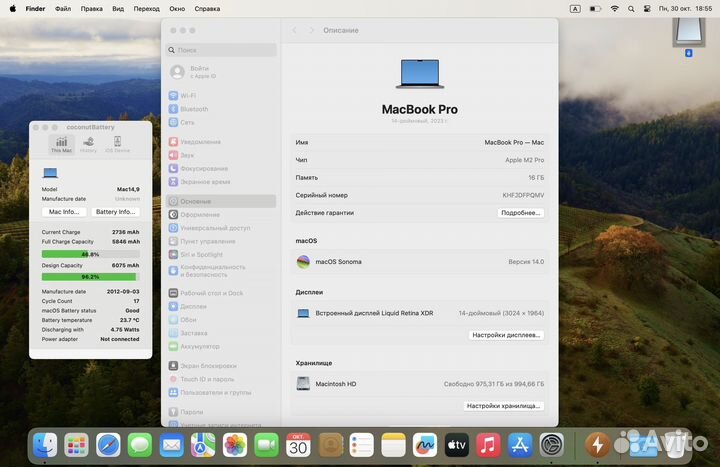
Task: Click Battery Info button in coconutBattery
Action: click(115, 212)
